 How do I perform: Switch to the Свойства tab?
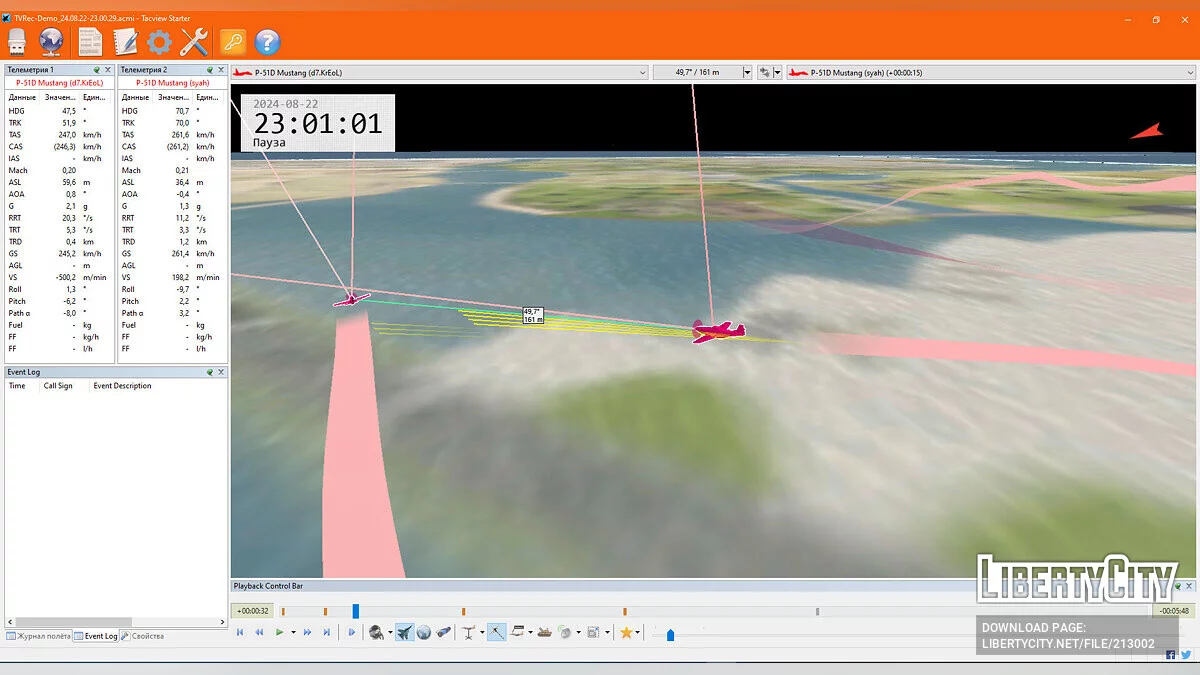tap(143, 636)
